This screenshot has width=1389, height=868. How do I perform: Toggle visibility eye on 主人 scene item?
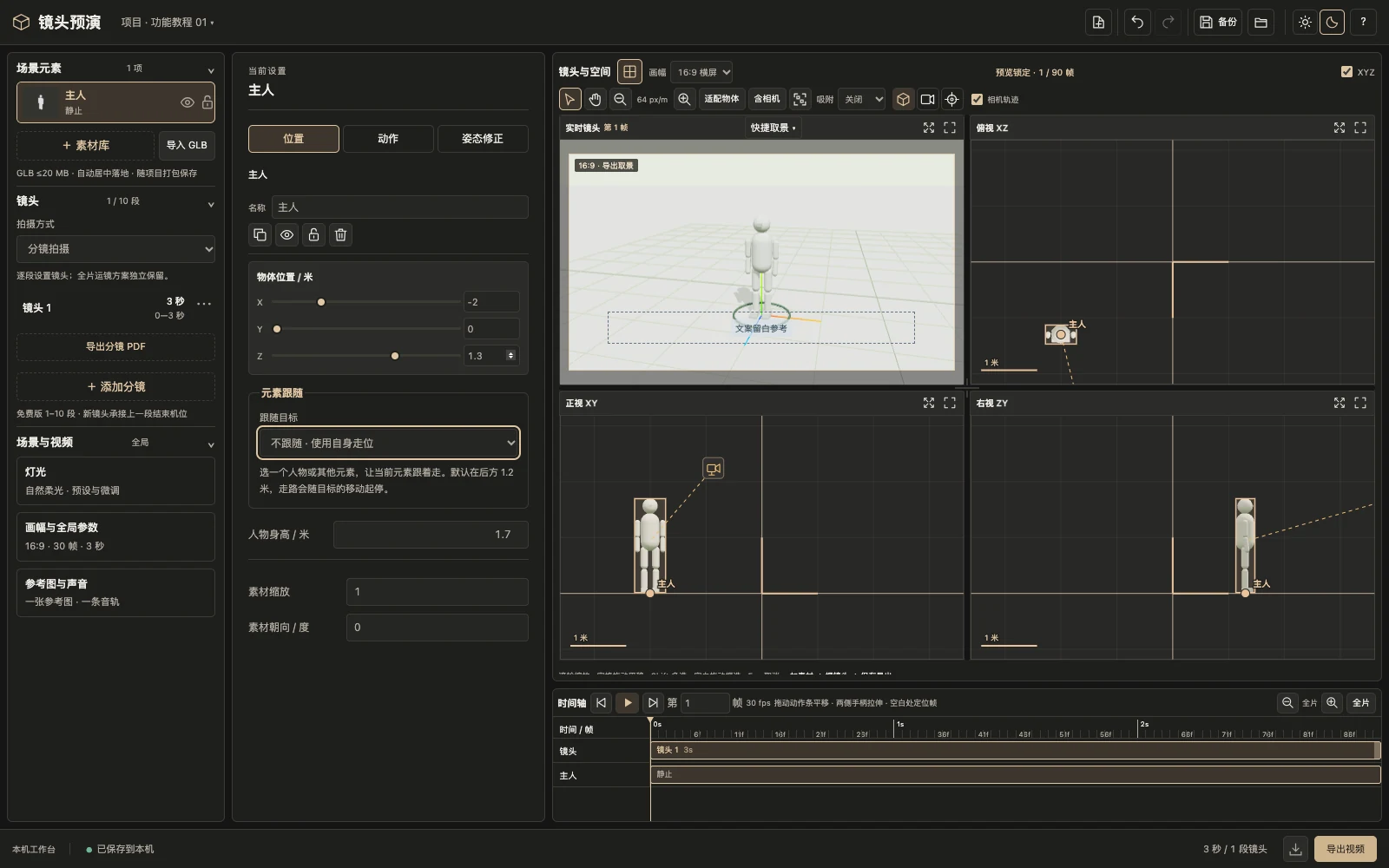point(187,102)
